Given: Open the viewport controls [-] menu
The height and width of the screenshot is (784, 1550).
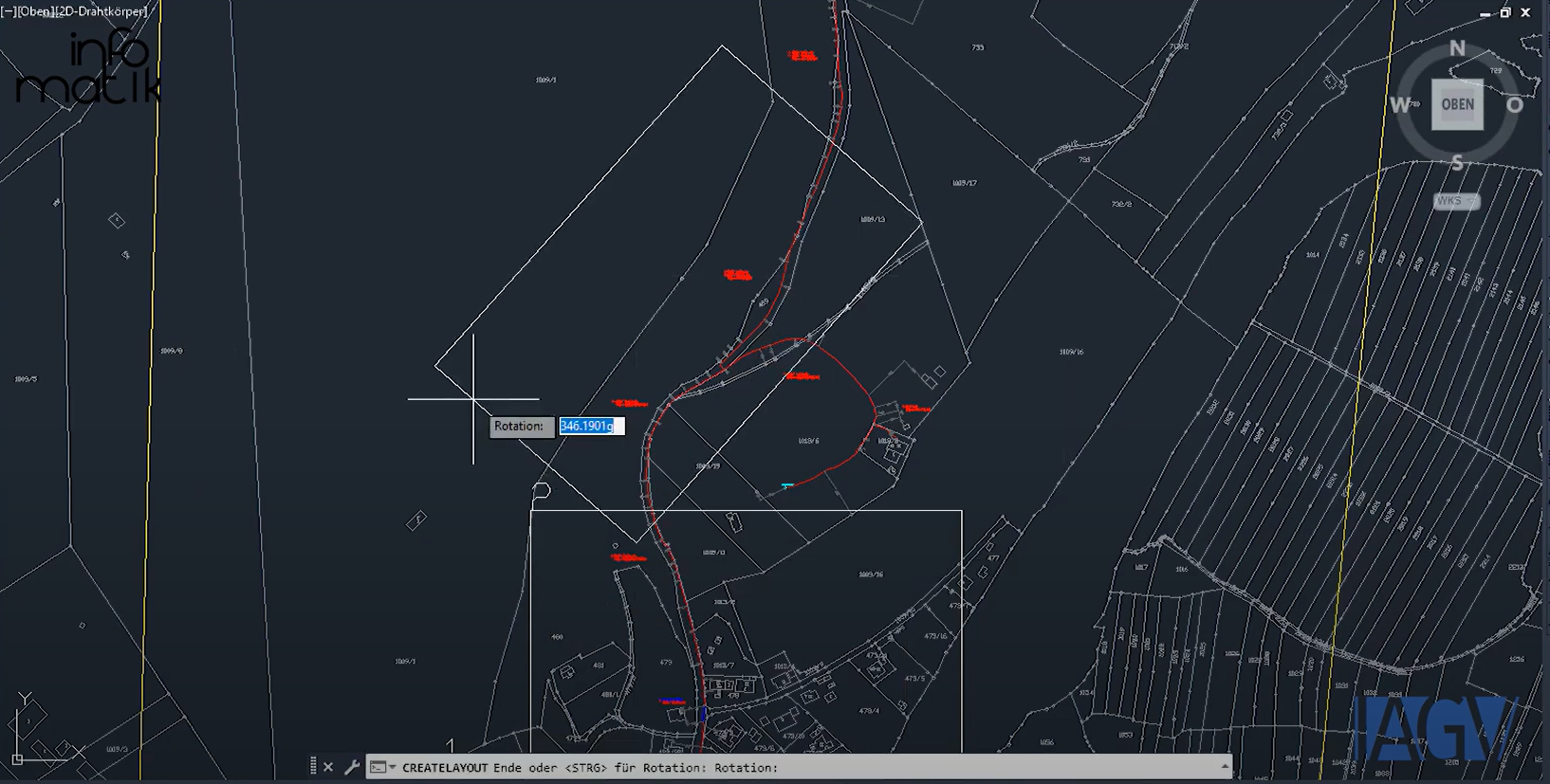Looking at the screenshot, I should pyautogui.click(x=9, y=11).
